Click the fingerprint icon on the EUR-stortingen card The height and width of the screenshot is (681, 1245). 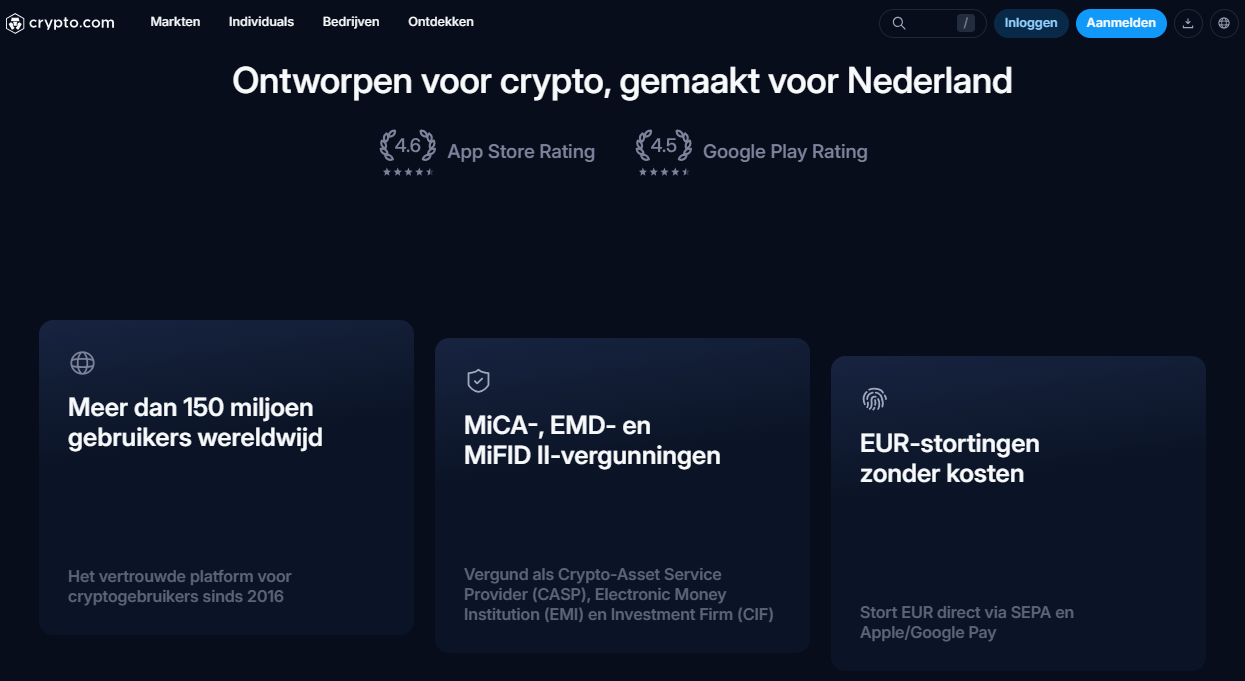click(874, 398)
